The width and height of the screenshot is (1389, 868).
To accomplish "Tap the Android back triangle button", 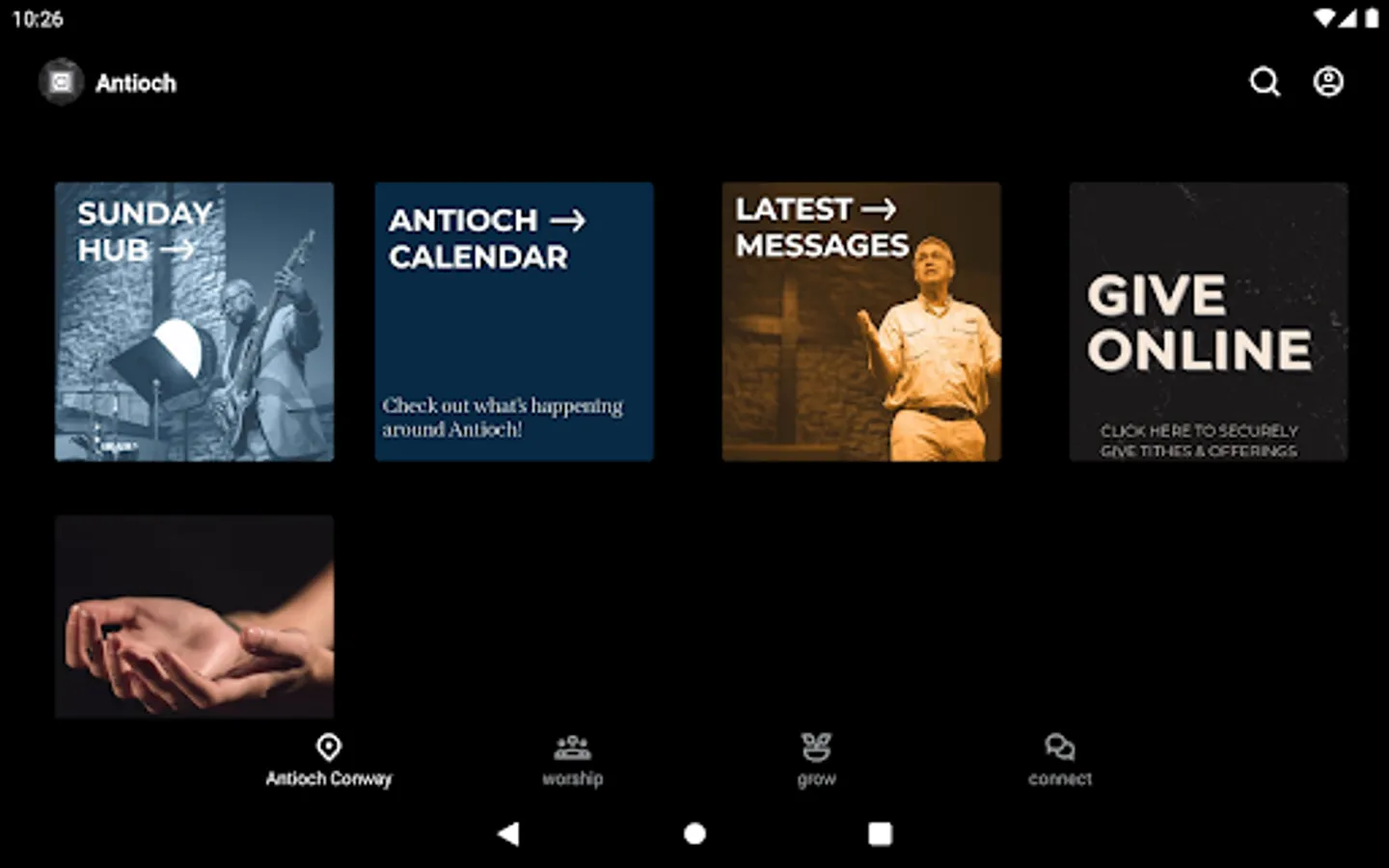I will click(508, 833).
